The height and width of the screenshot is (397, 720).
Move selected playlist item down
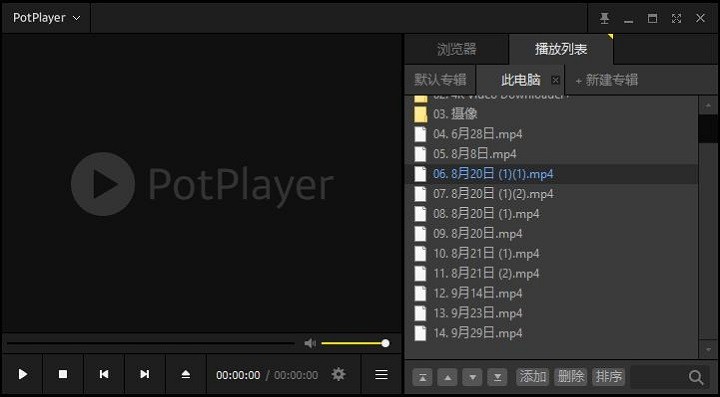(472, 377)
